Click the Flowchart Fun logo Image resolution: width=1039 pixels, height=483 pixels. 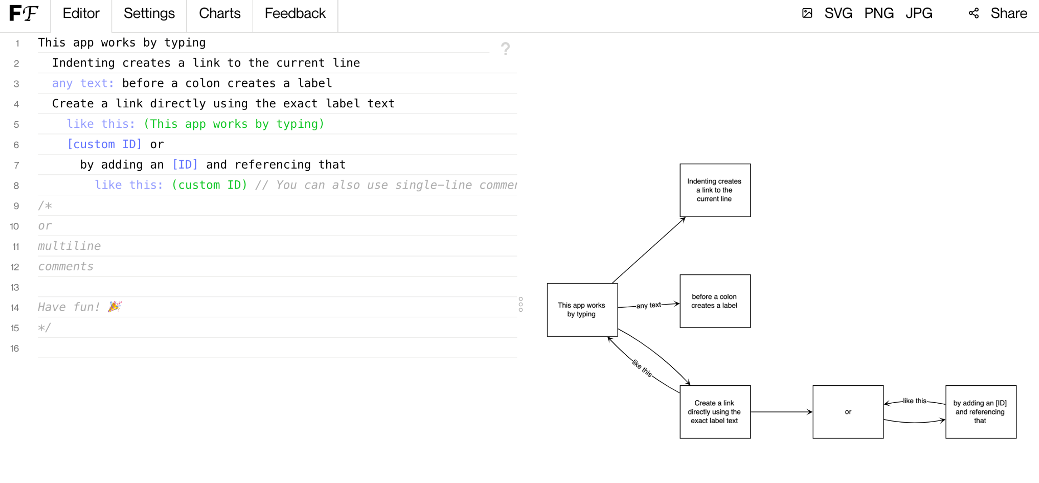(x=24, y=14)
